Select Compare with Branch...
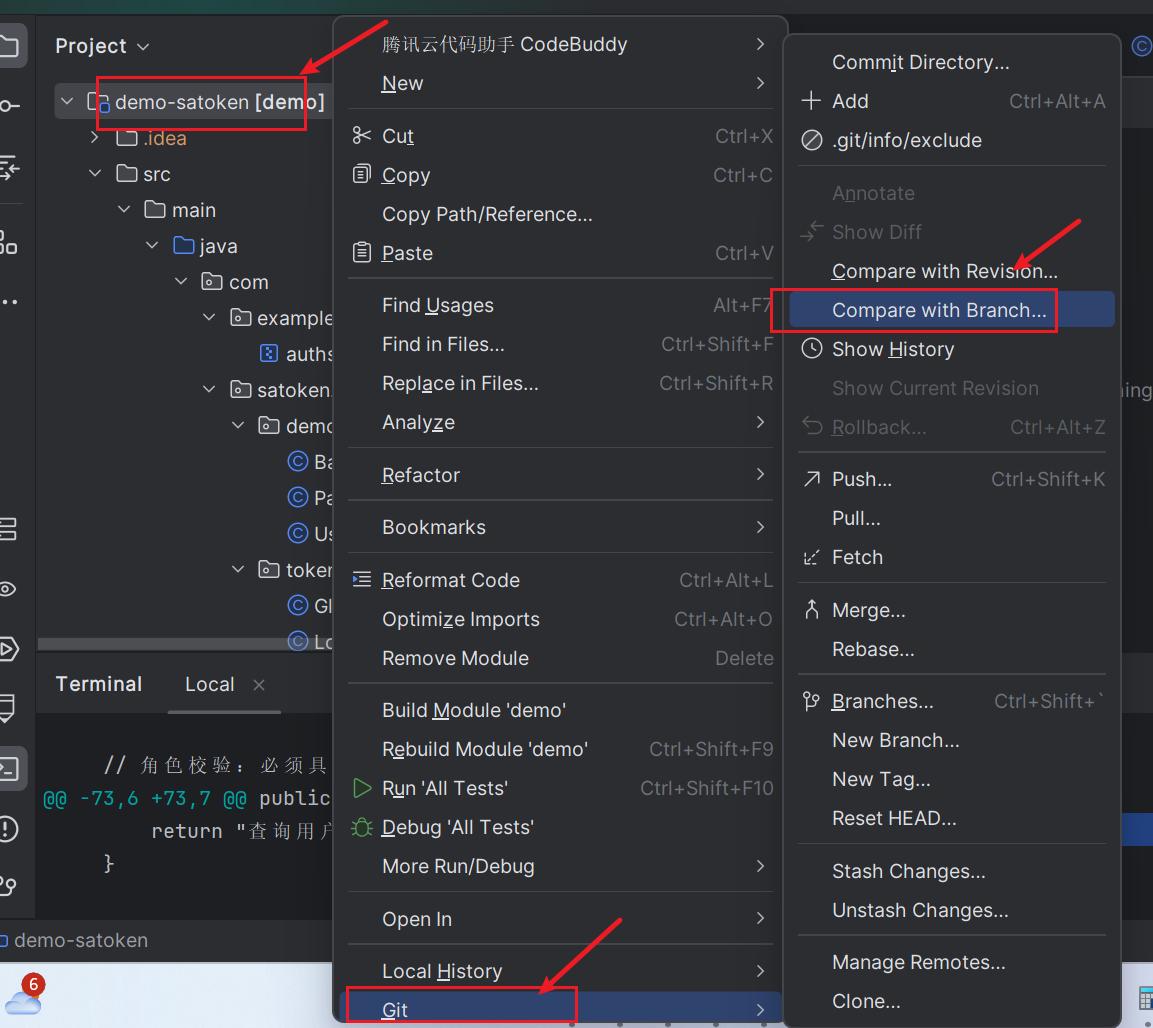Viewport: 1153px width, 1028px height. (952, 310)
